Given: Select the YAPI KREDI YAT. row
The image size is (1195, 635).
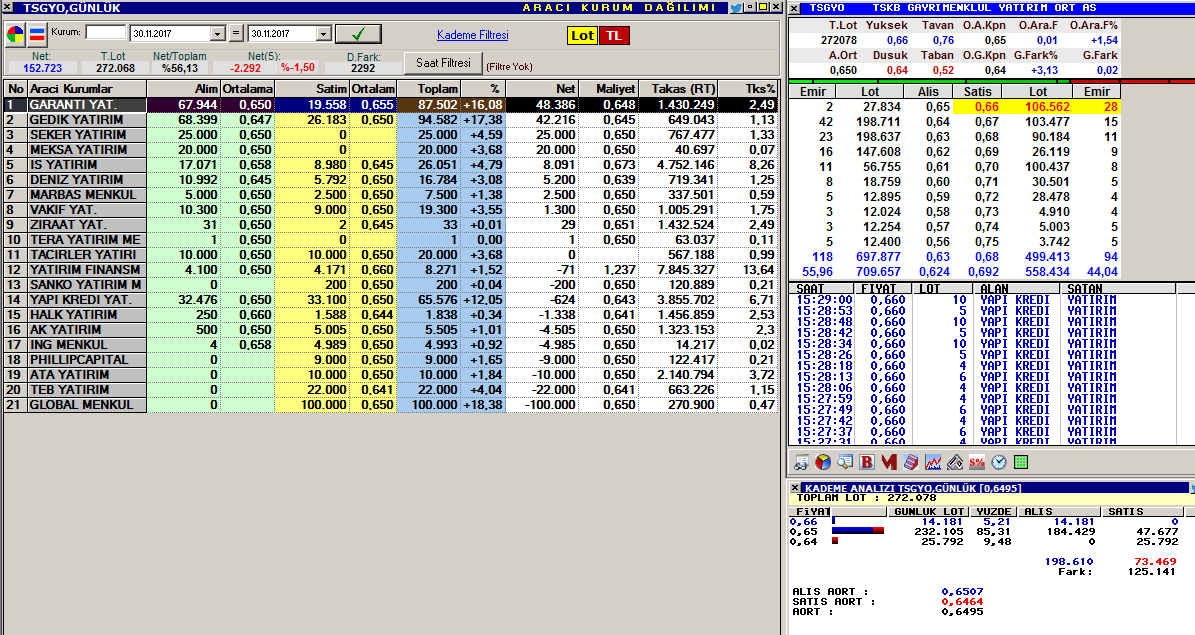Looking at the screenshot, I should pyautogui.click(x=390, y=300).
